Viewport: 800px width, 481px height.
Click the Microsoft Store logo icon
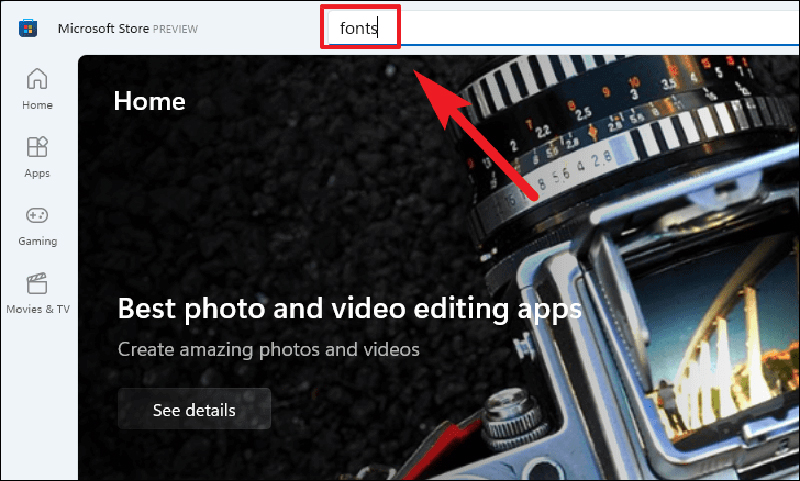pyautogui.click(x=28, y=28)
